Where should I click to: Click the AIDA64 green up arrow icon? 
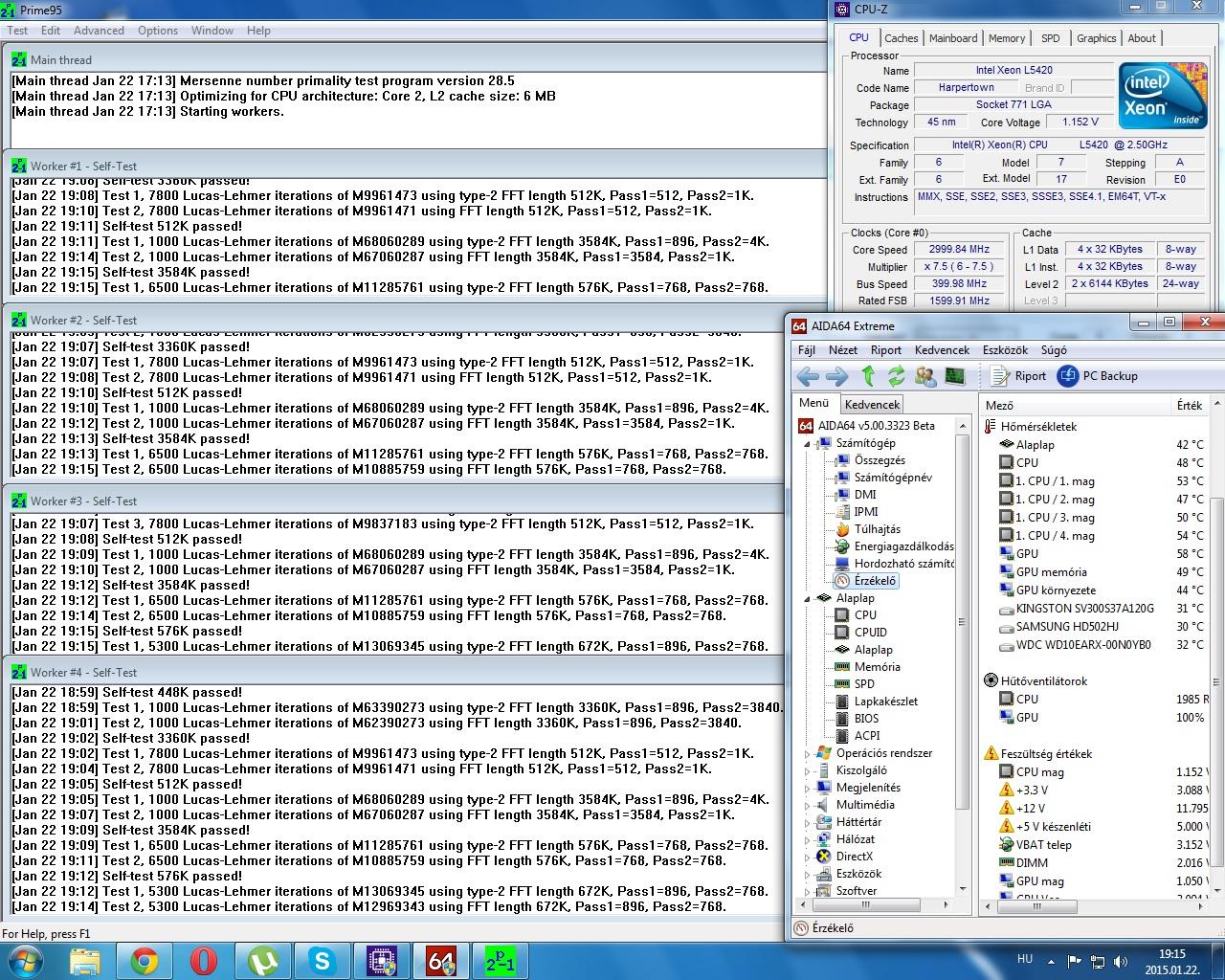click(x=868, y=376)
